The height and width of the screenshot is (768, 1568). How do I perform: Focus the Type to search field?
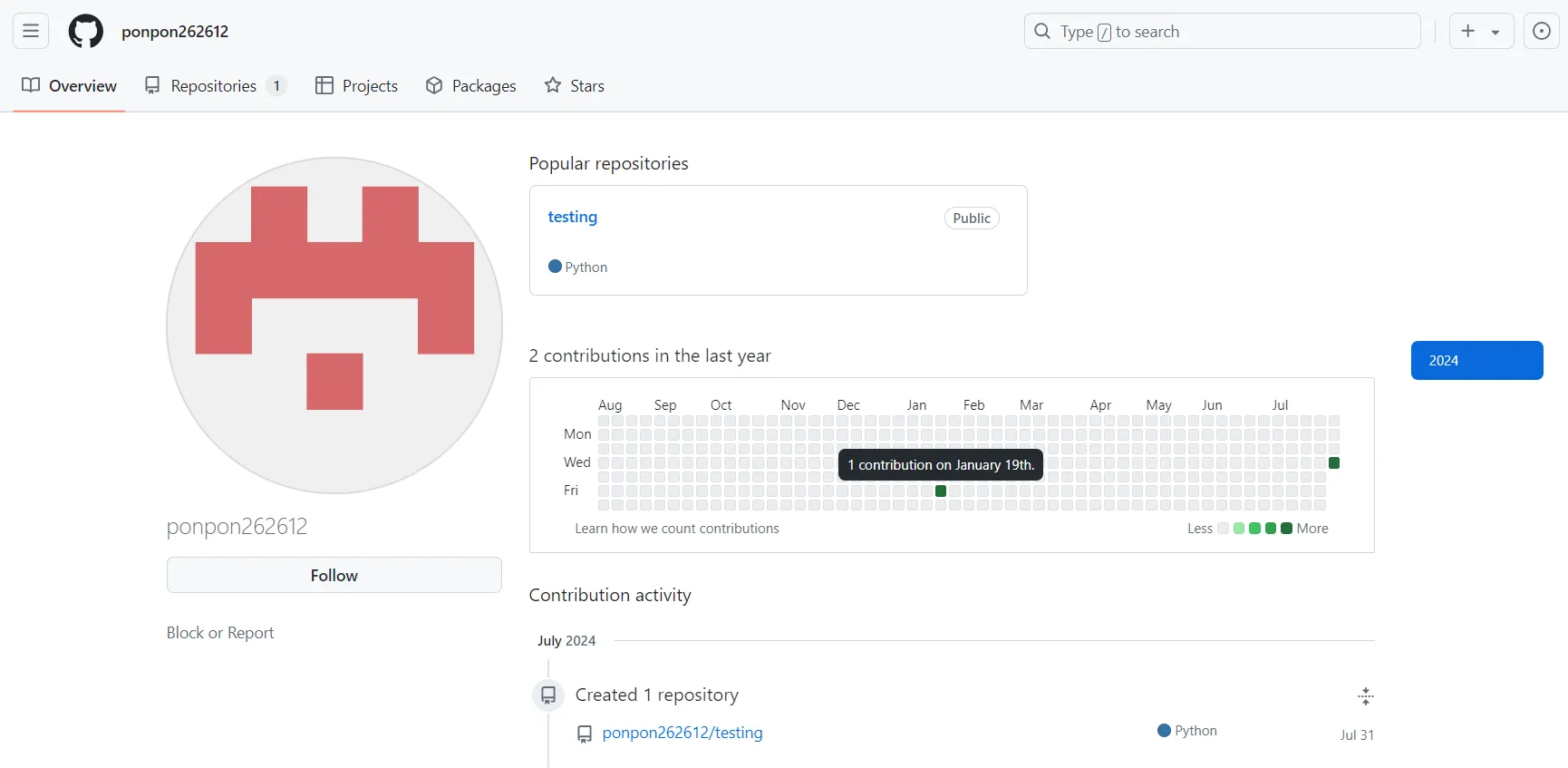1222,31
